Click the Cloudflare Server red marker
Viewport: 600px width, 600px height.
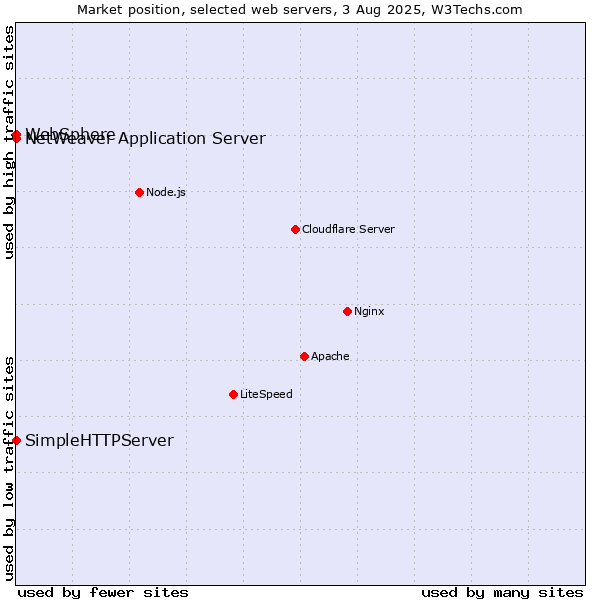[295, 230]
